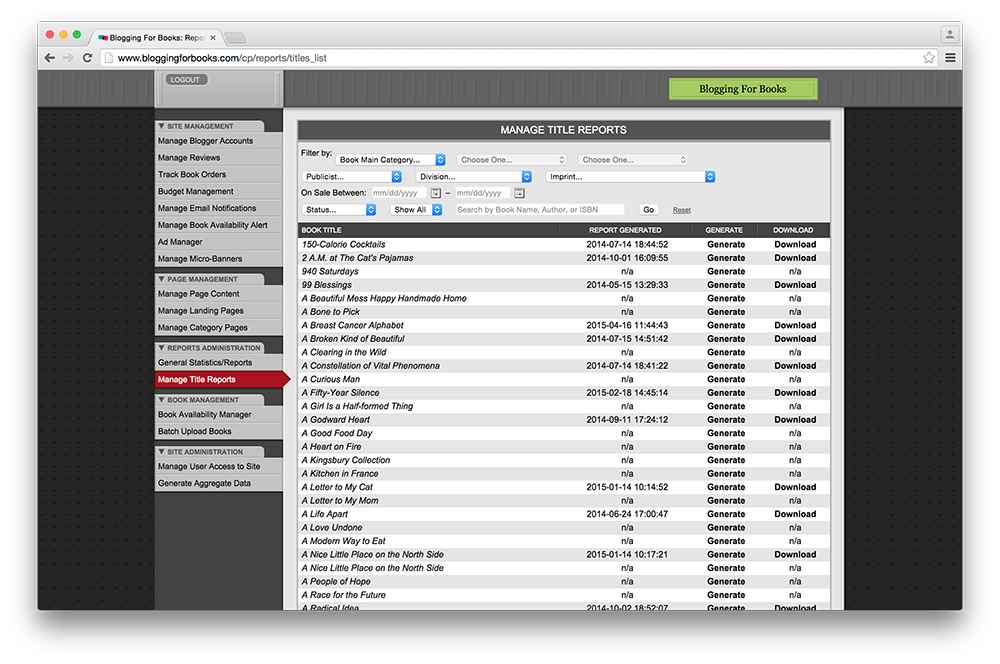Open General Statistics/Reports menu item
The height and width of the screenshot is (664, 1000).
[x=205, y=363]
